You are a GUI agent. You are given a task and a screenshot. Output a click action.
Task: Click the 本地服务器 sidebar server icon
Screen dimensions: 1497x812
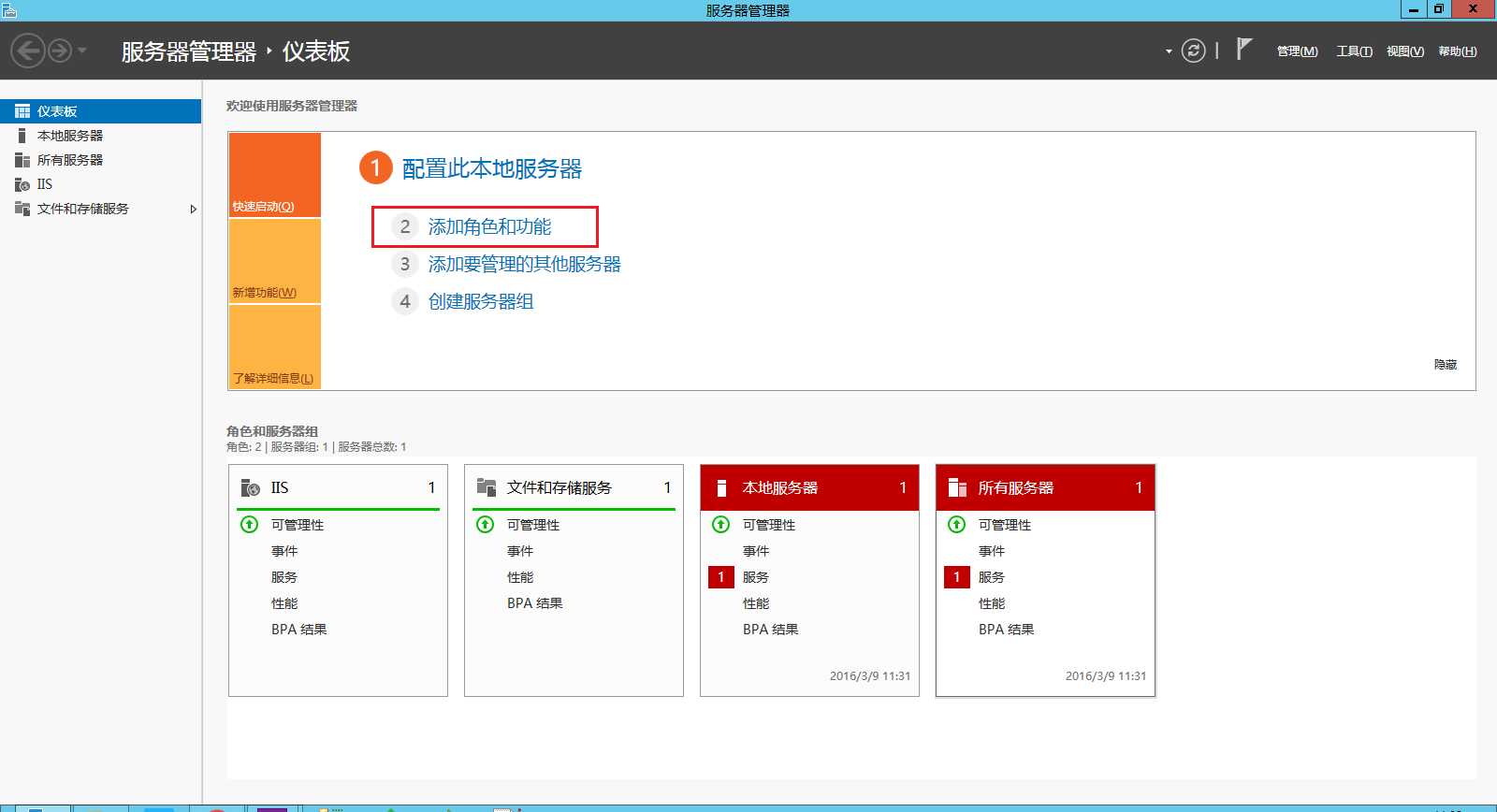22,136
